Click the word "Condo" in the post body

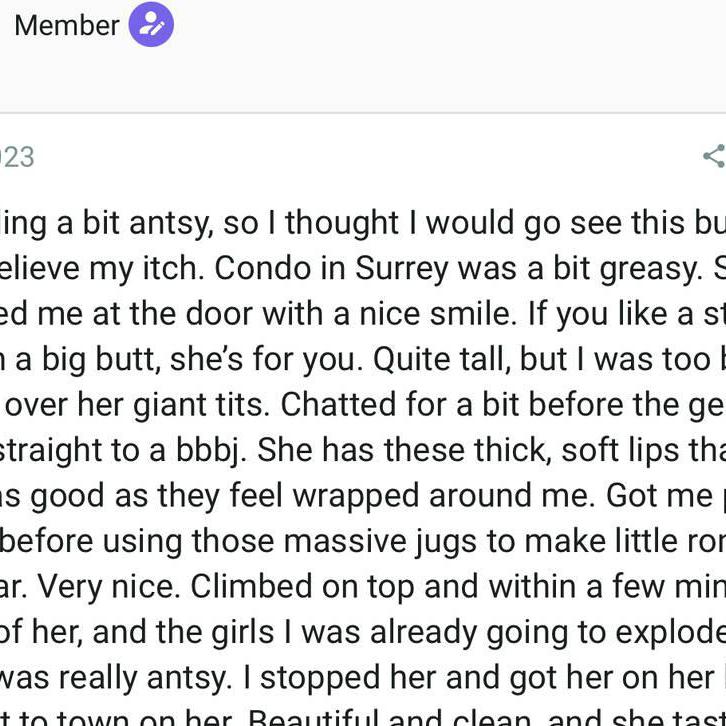point(263,268)
